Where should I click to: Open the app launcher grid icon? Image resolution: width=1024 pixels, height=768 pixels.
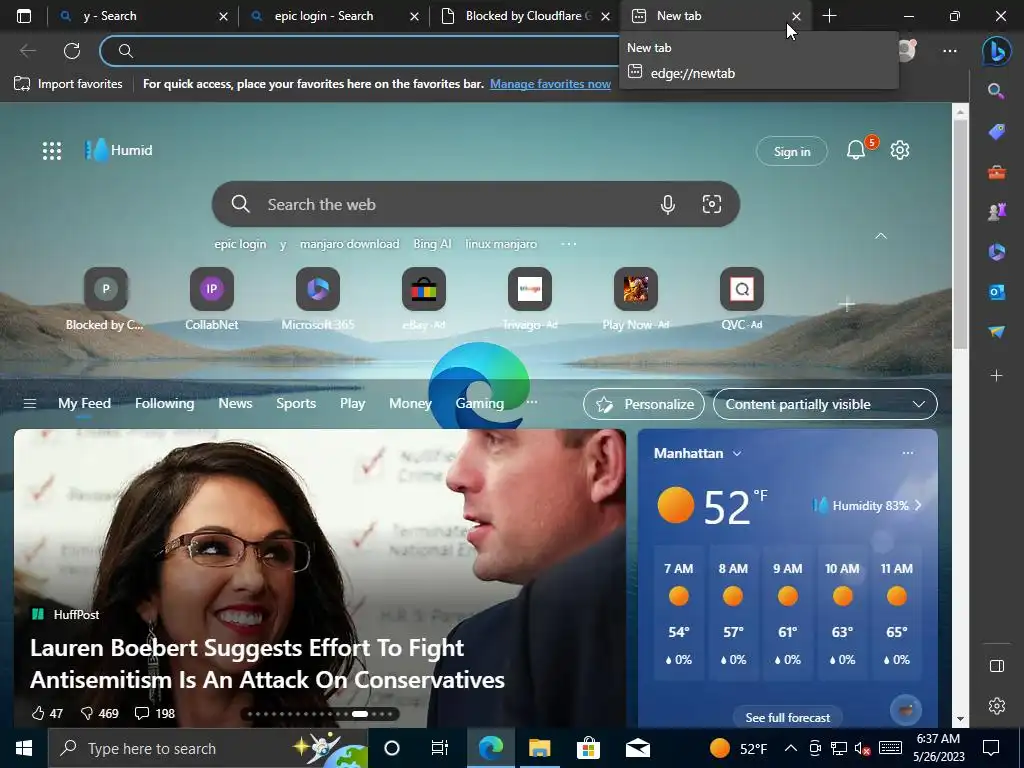click(52, 151)
